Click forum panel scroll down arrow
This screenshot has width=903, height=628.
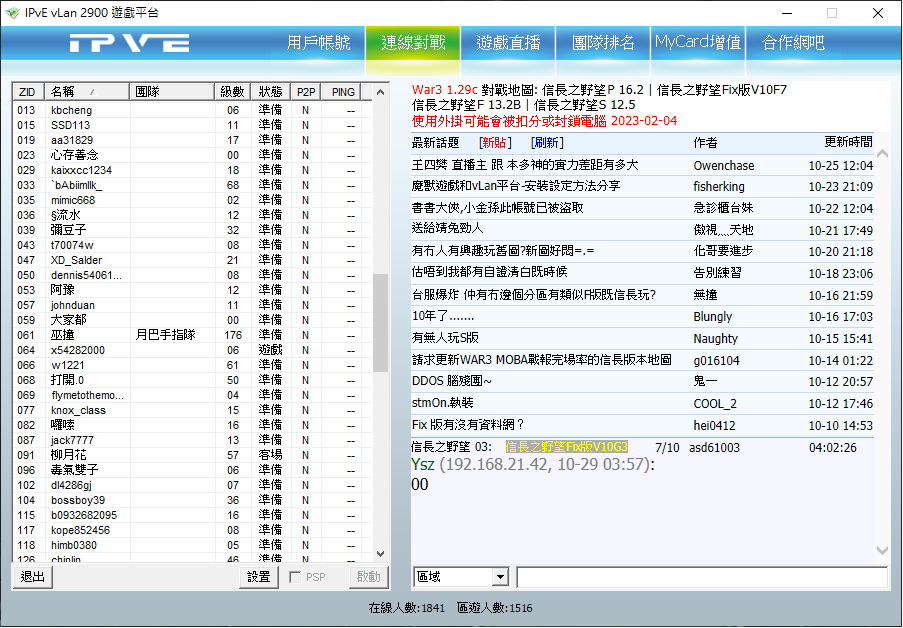coord(882,550)
